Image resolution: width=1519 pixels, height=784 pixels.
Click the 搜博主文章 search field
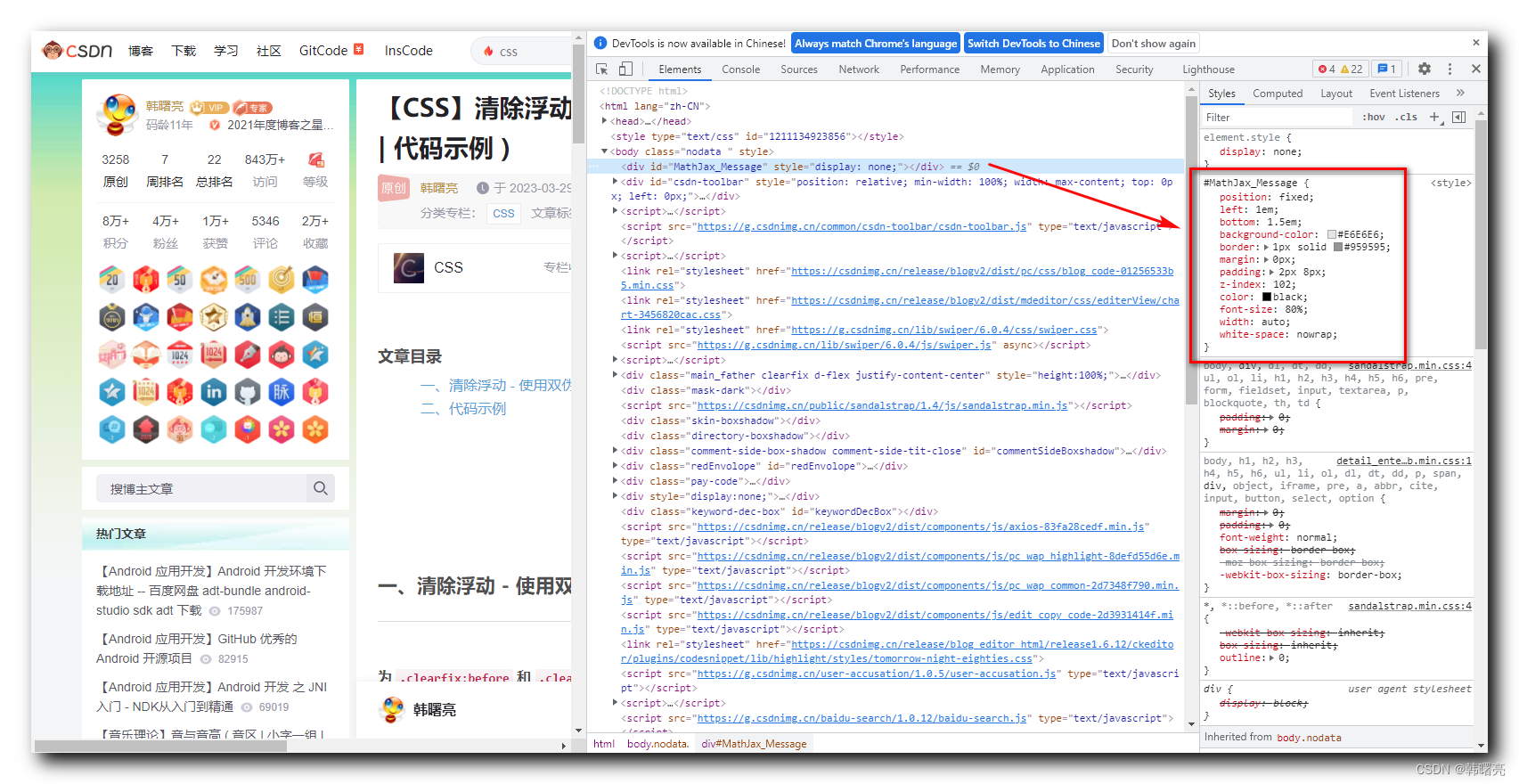point(201,488)
